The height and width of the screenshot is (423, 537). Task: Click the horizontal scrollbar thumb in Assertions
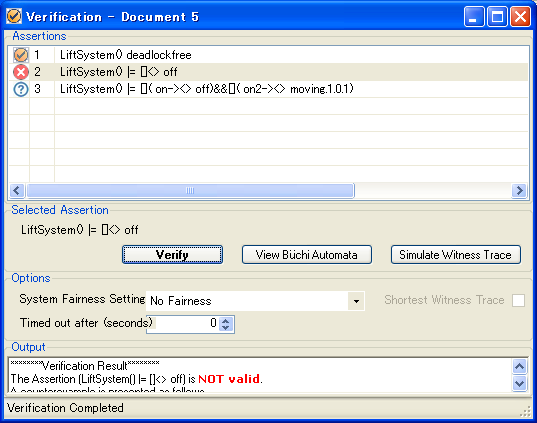(190, 190)
